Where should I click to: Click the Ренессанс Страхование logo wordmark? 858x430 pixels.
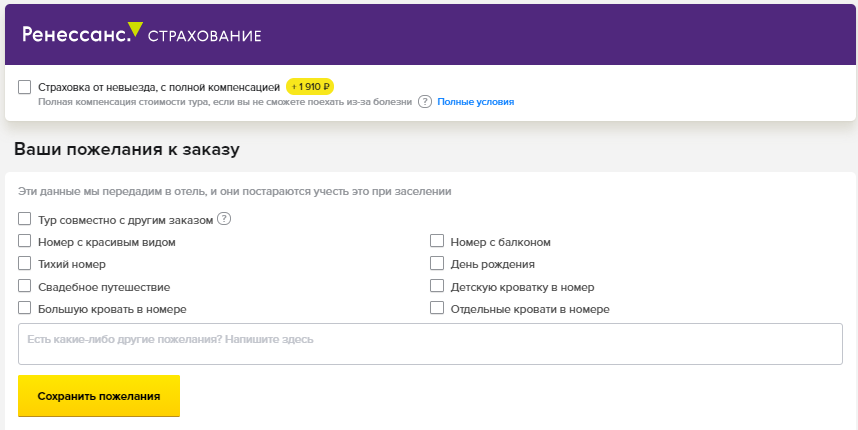(142, 34)
